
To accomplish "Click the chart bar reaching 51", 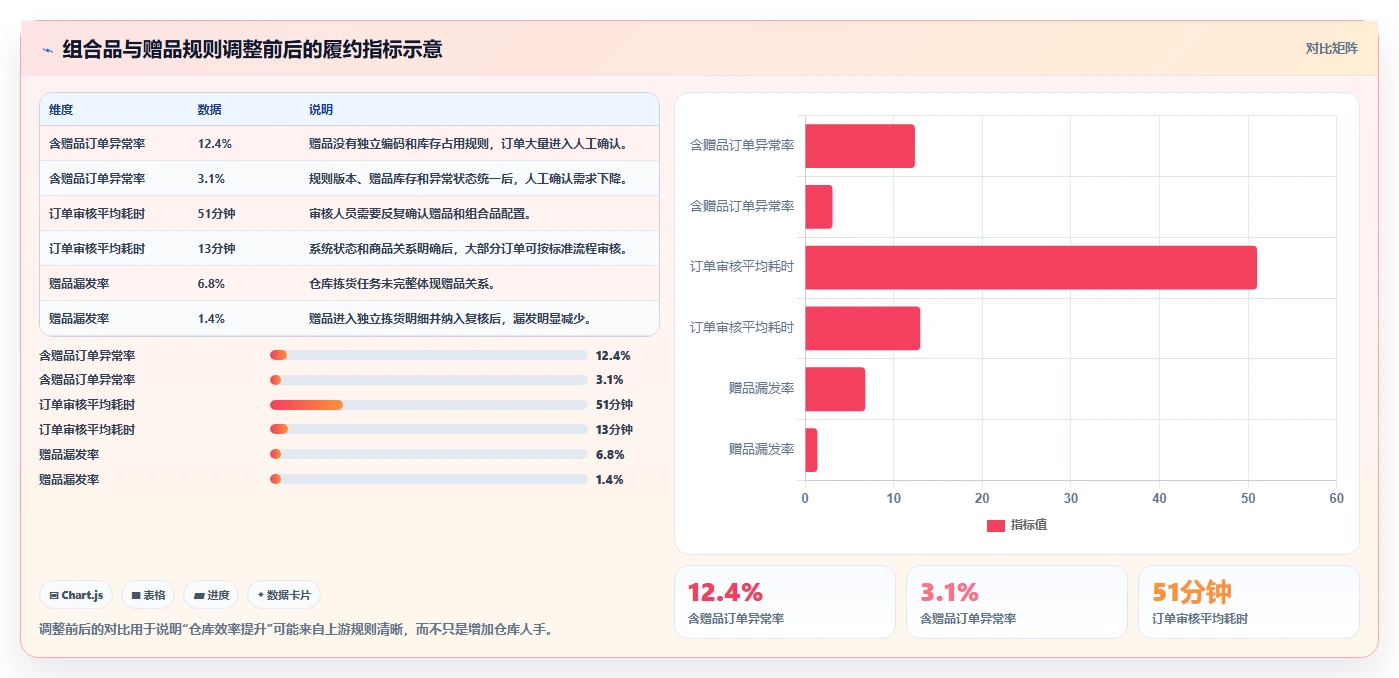I will pos(1031,267).
